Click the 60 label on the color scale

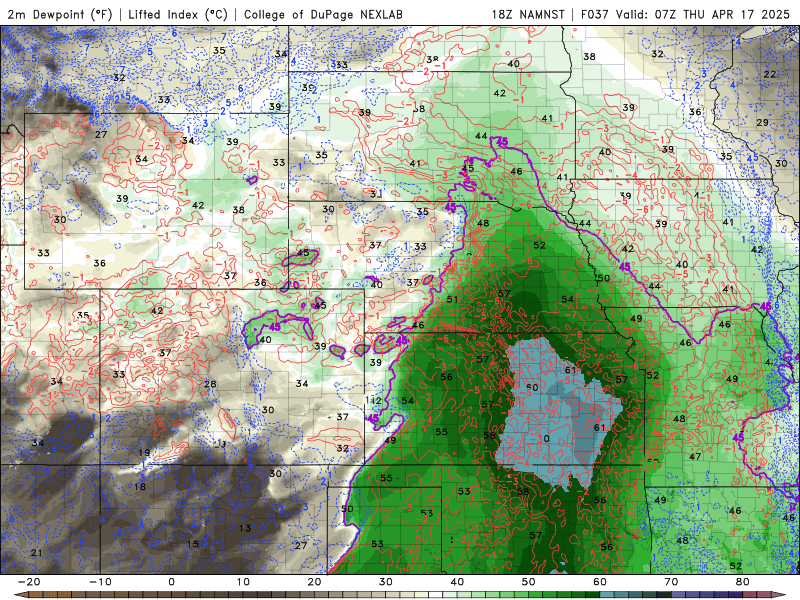pos(600,582)
